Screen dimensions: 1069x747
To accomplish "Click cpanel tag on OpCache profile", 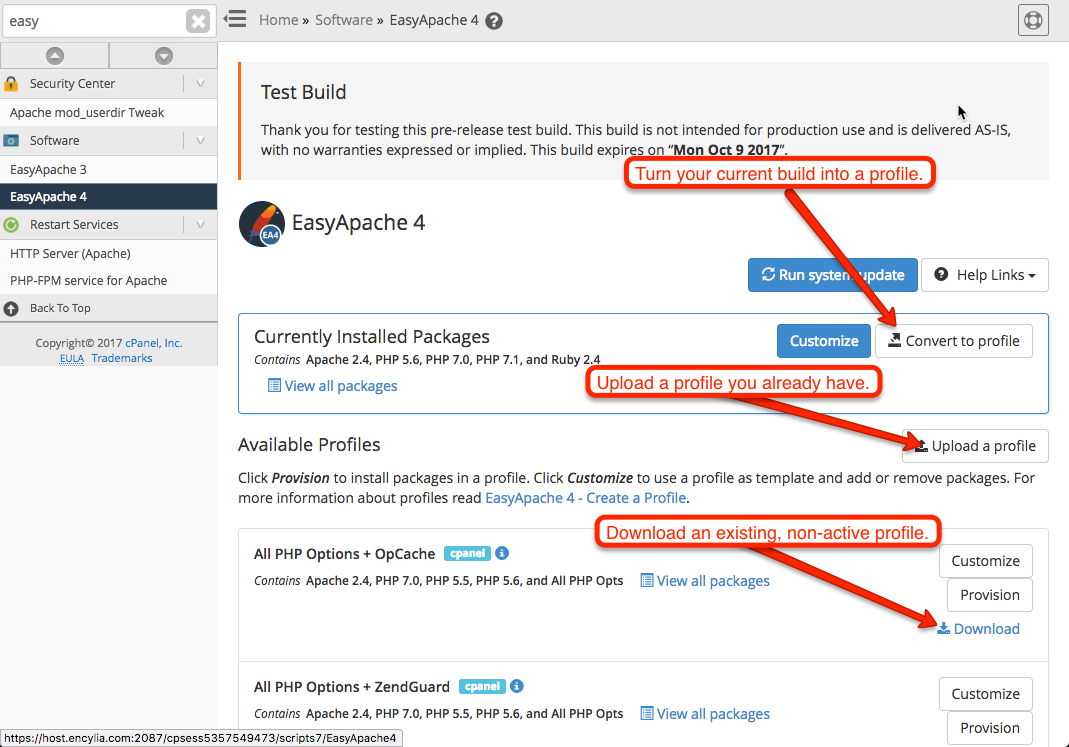I will coord(467,553).
